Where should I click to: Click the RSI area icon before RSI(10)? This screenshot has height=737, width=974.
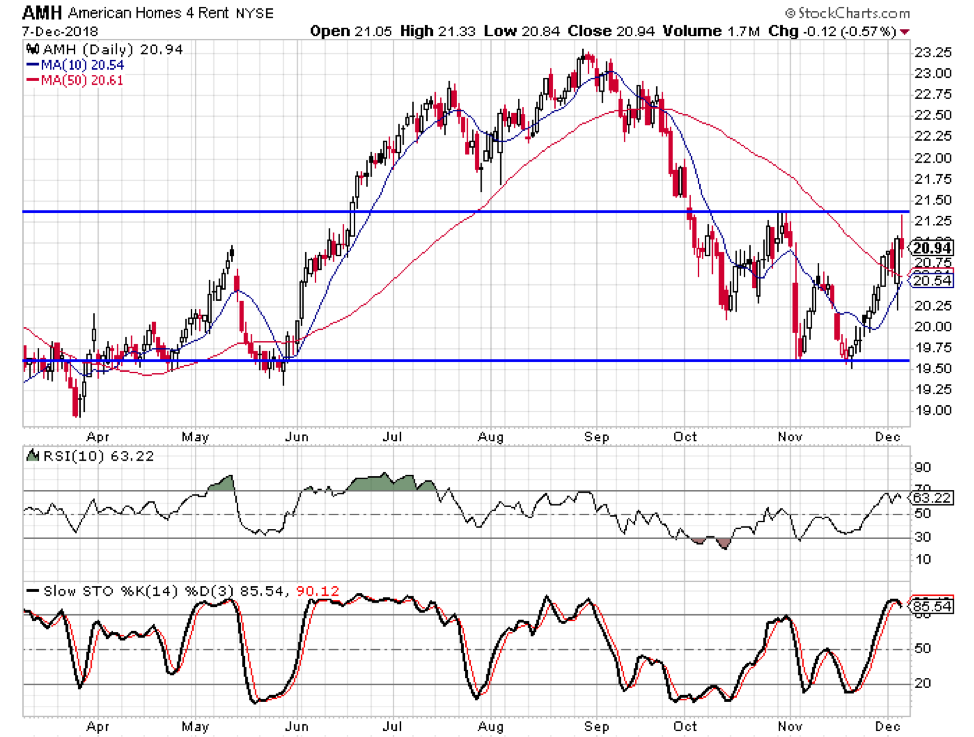pos(32,456)
